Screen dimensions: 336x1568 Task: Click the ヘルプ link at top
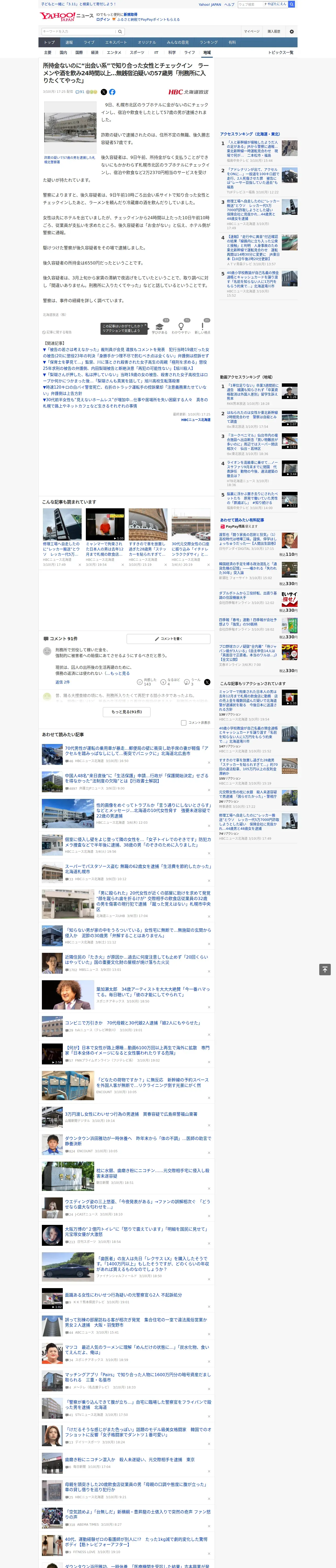click(x=229, y=4)
